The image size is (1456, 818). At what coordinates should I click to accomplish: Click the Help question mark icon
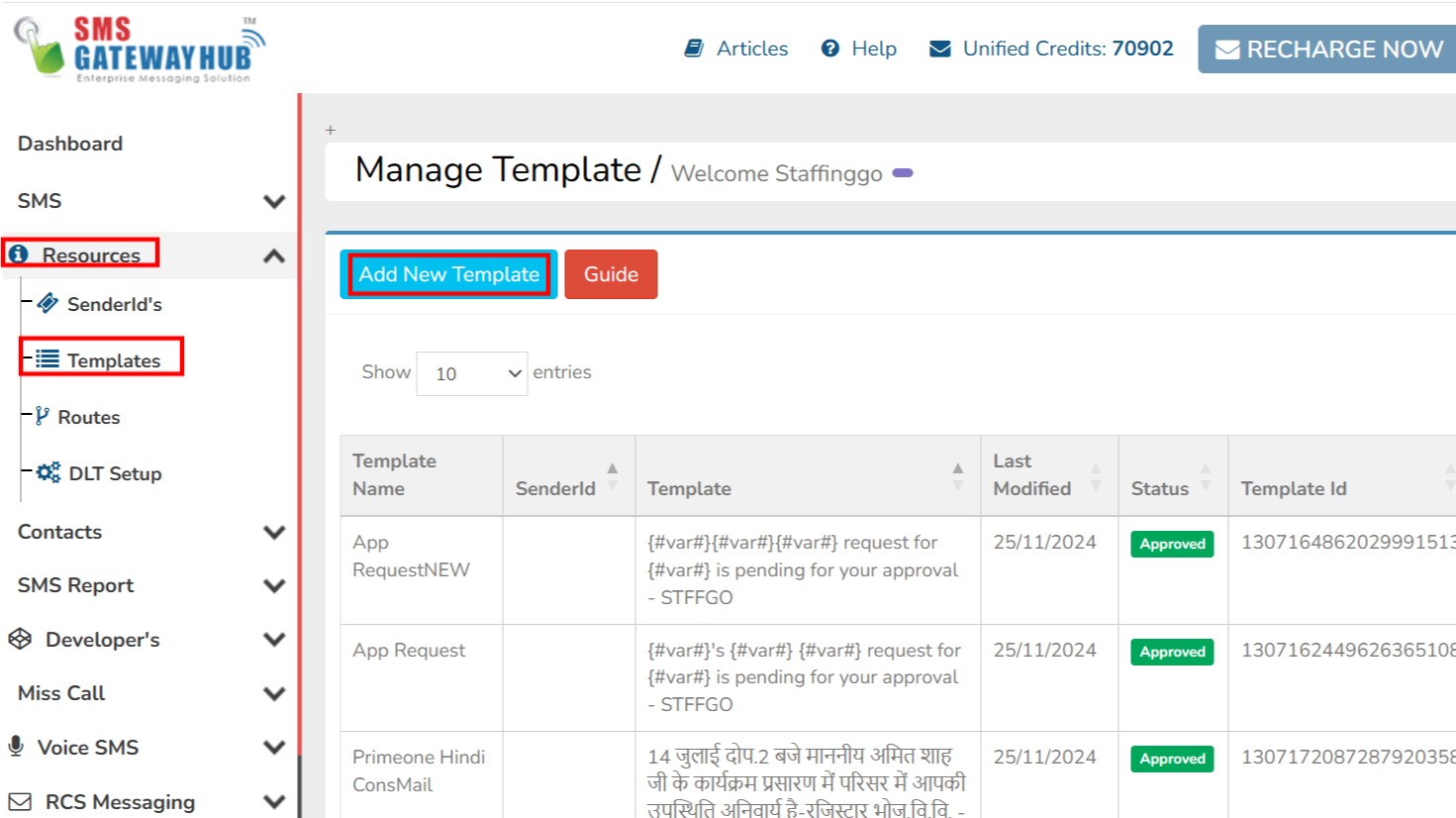pos(830,49)
